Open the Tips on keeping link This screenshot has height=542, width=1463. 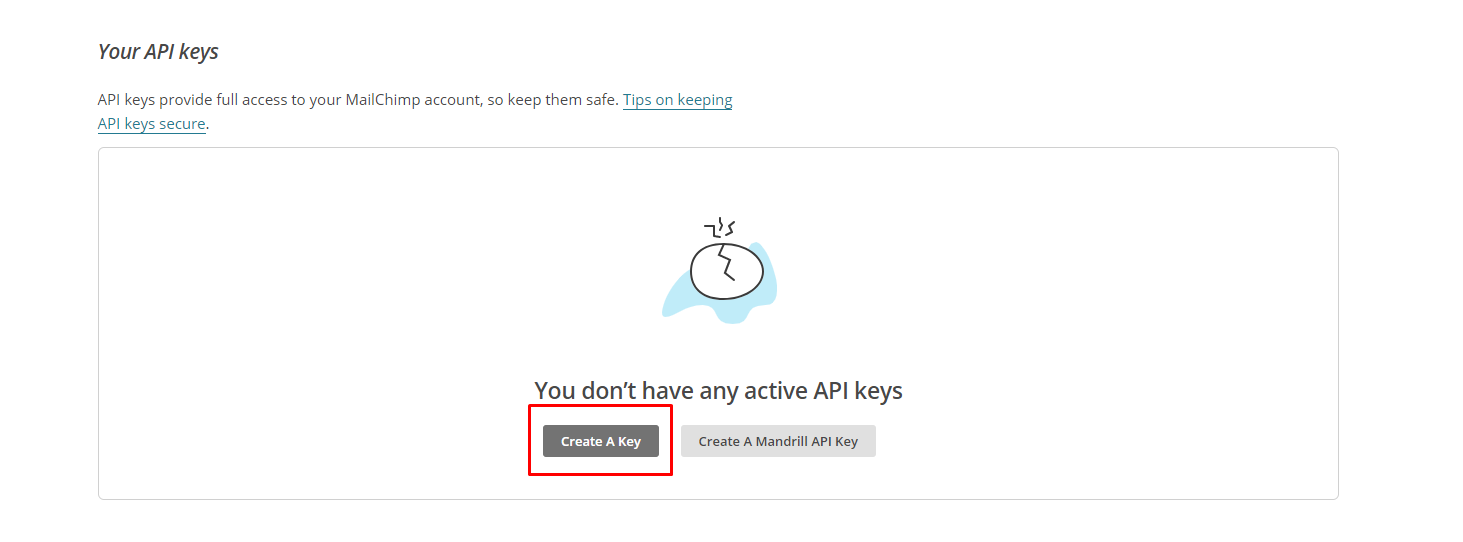(677, 100)
